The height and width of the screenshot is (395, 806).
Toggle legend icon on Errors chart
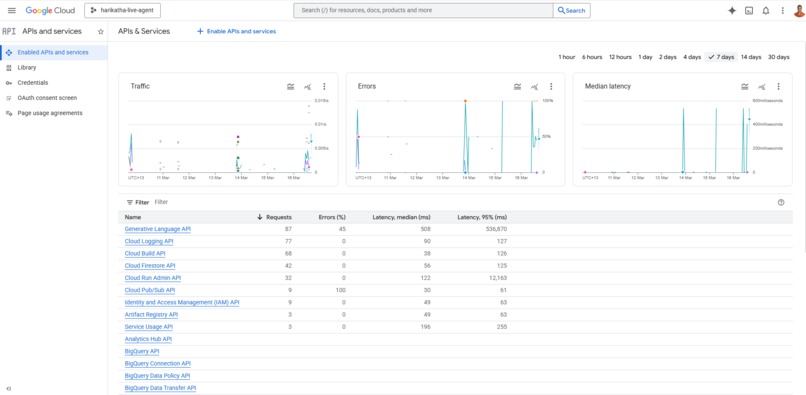point(518,86)
